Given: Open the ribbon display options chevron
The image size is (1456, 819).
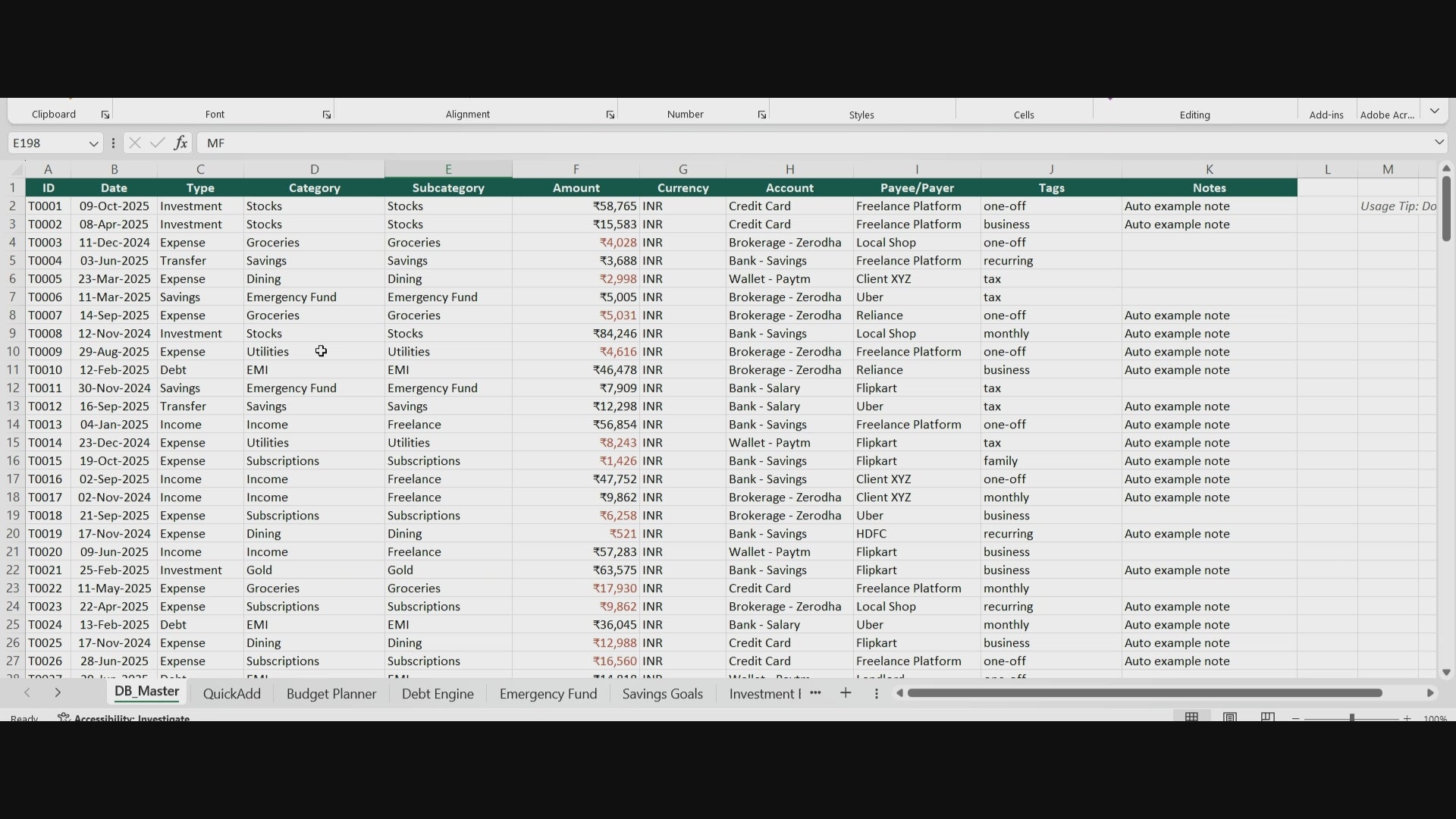Looking at the screenshot, I should (x=1435, y=111).
